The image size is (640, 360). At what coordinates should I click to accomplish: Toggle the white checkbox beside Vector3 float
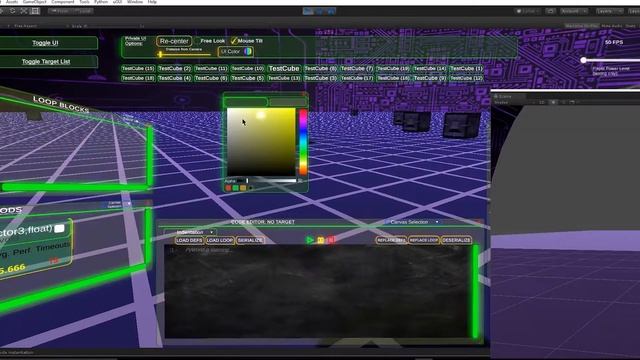[60, 229]
